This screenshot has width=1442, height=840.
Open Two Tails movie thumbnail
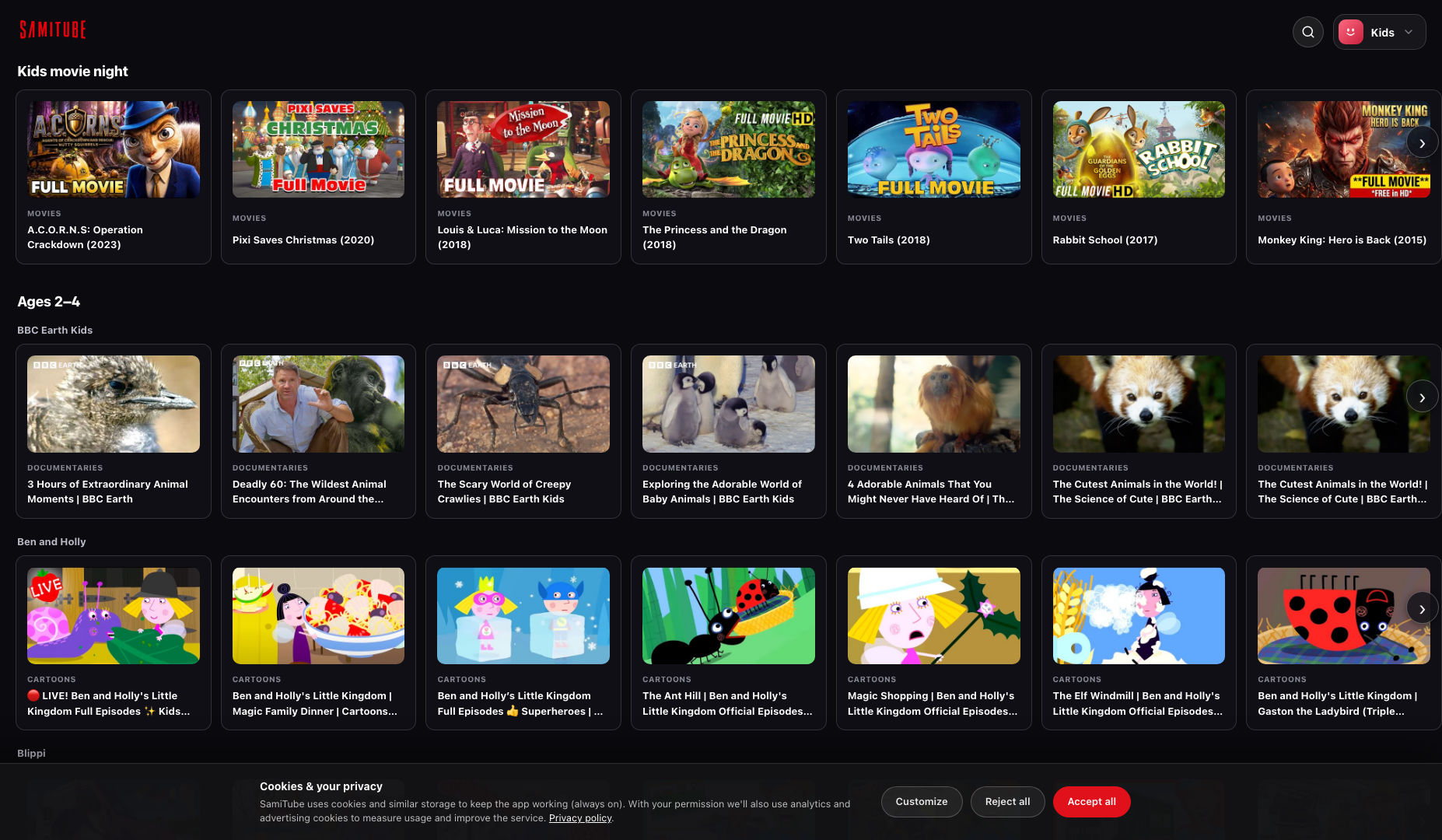click(934, 149)
